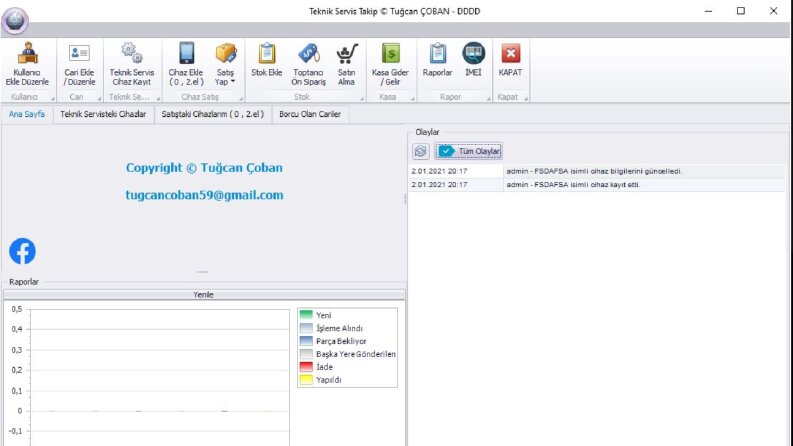793x446 pixels.
Task: Open Cari Ekle / Düzenle icon
Action: pos(79,54)
